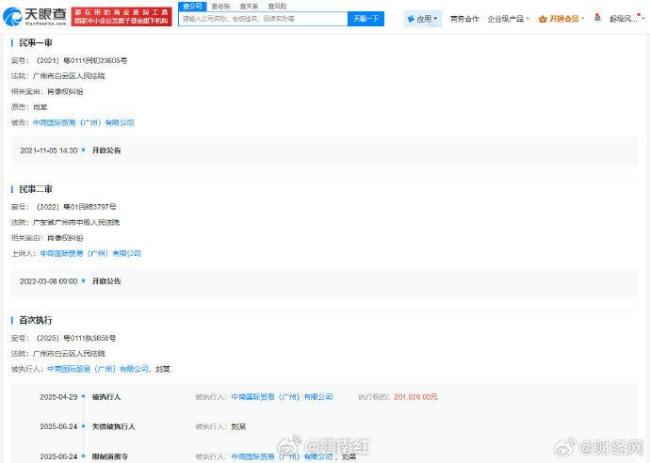Click the 被执行人 timeline entry dated 2025-04-29

coord(106,397)
